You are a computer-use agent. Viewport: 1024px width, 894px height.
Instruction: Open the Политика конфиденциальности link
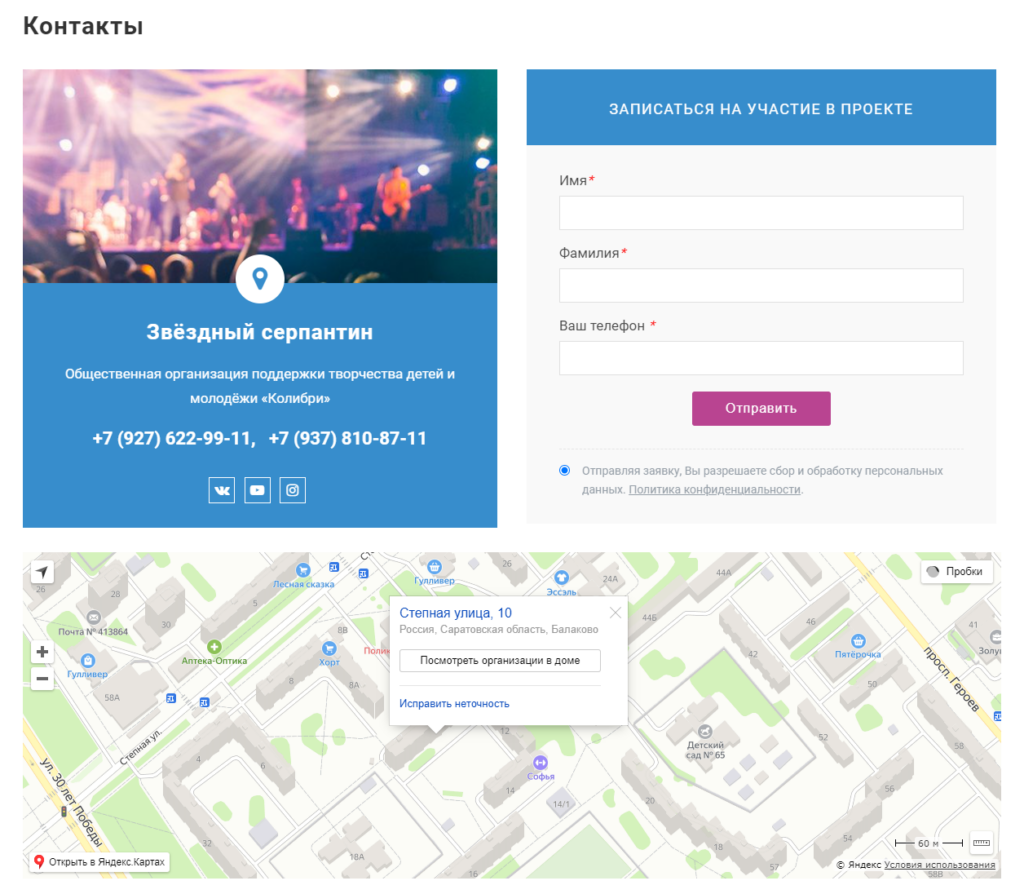point(714,490)
